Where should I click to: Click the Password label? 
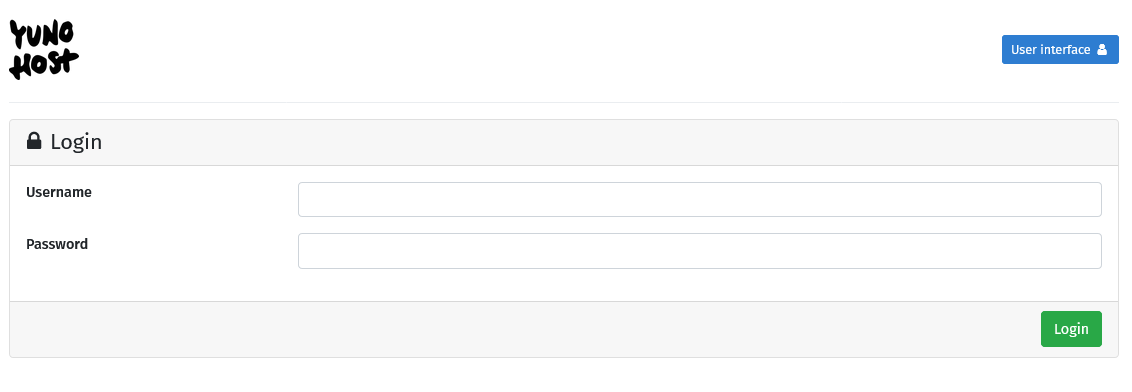(57, 244)
